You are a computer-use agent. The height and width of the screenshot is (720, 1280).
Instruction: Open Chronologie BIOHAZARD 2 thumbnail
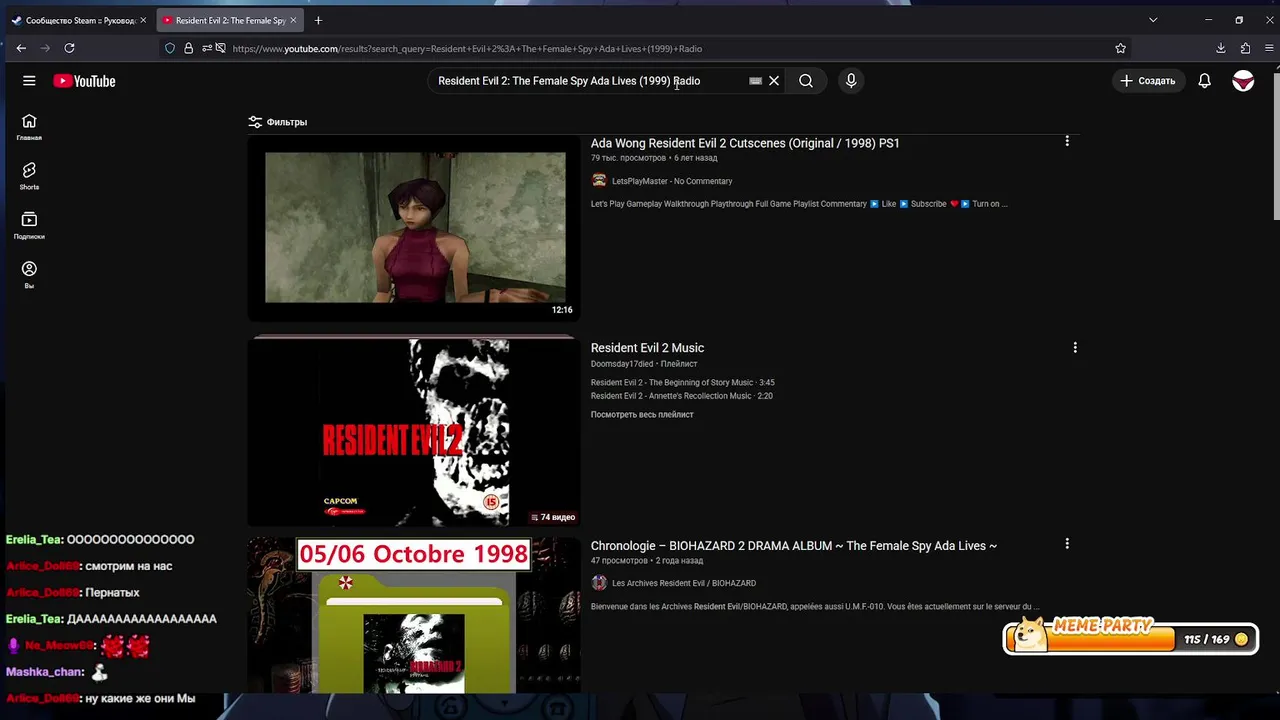(x=414, y=616)
